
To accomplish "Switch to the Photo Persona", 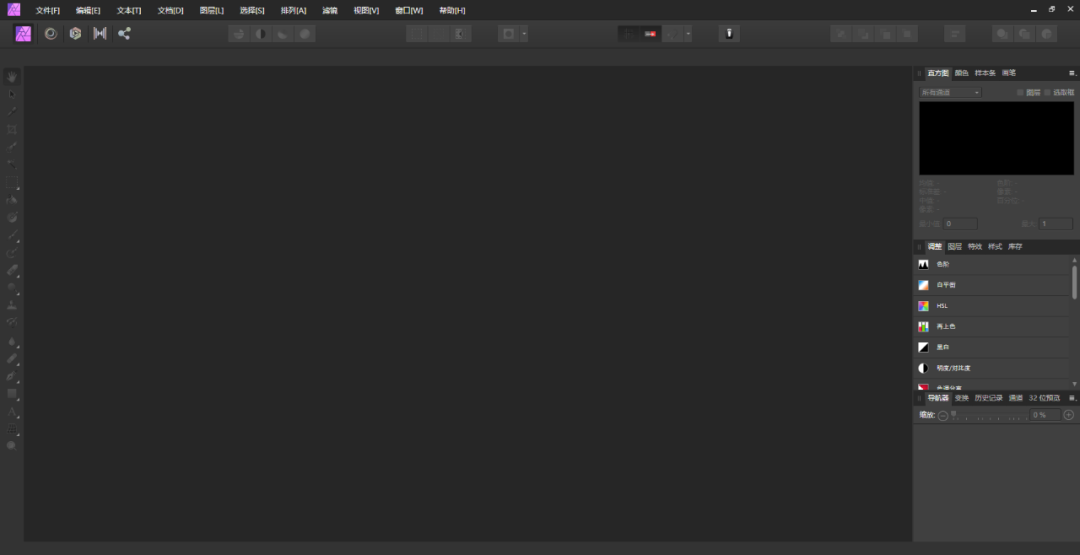I will (x=23, y=33).
